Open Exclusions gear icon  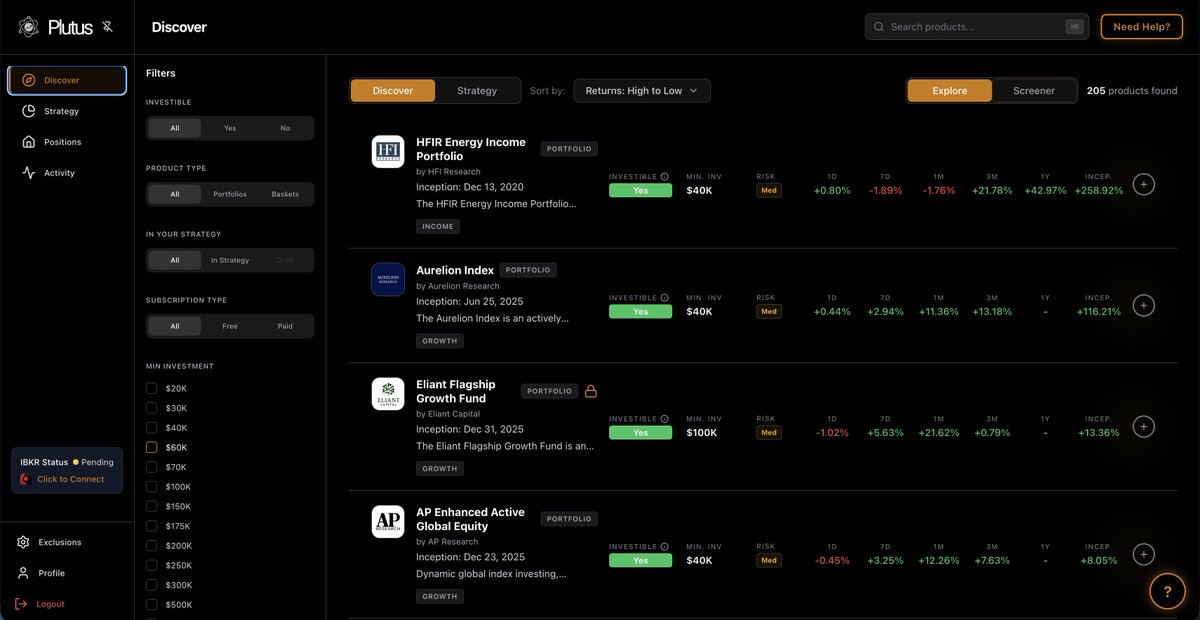click(x=23, y=542)
